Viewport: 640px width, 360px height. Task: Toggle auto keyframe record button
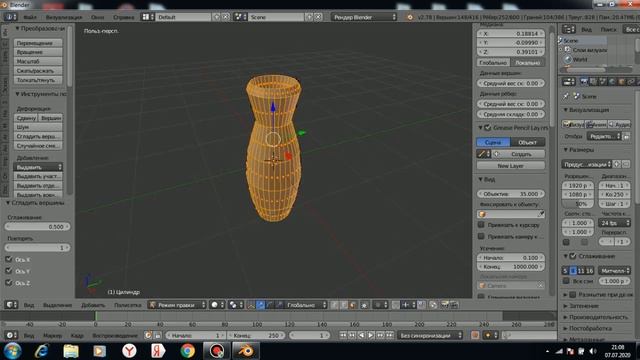coord(475,335)
